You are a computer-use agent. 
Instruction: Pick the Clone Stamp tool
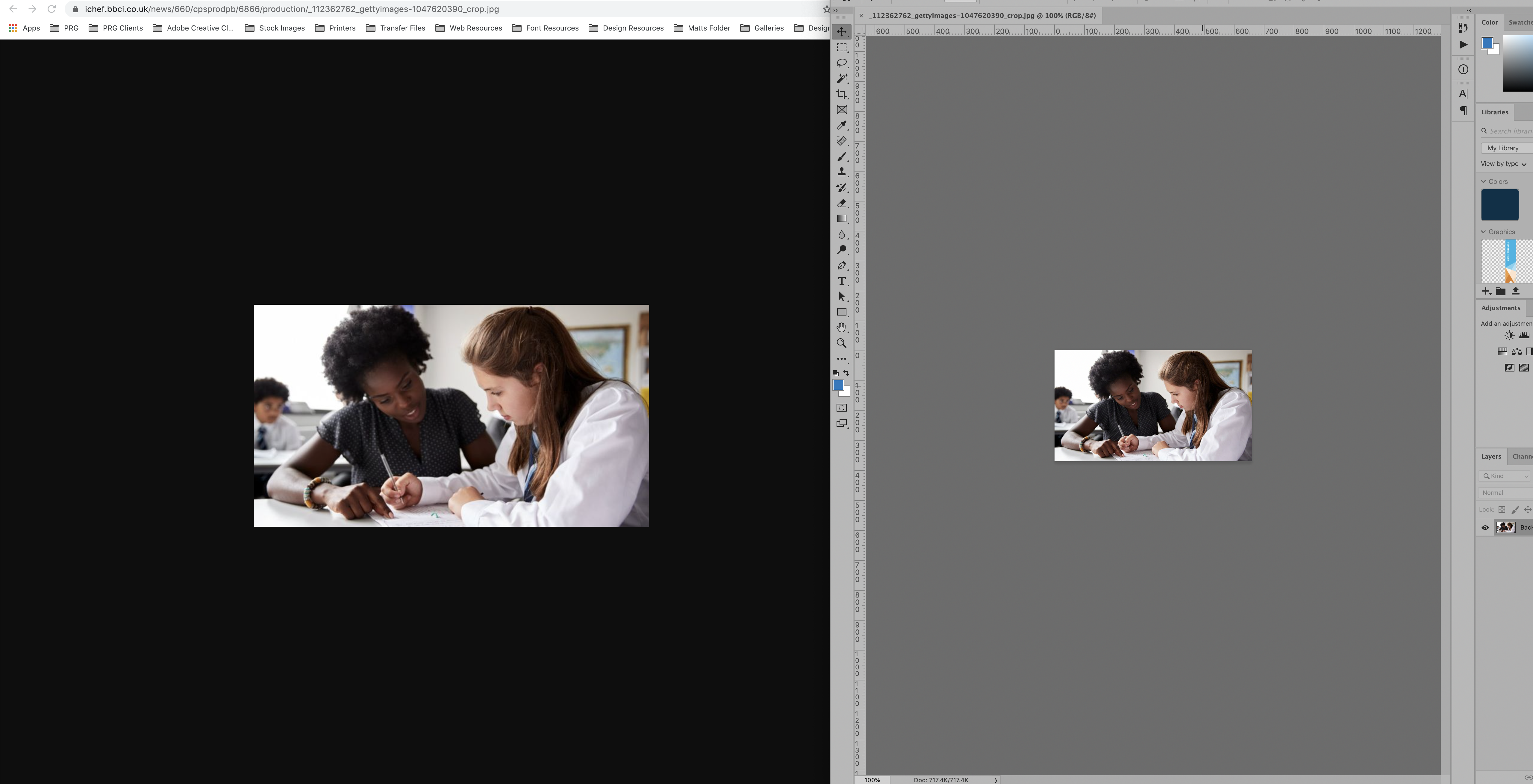[x=841, y=172]
